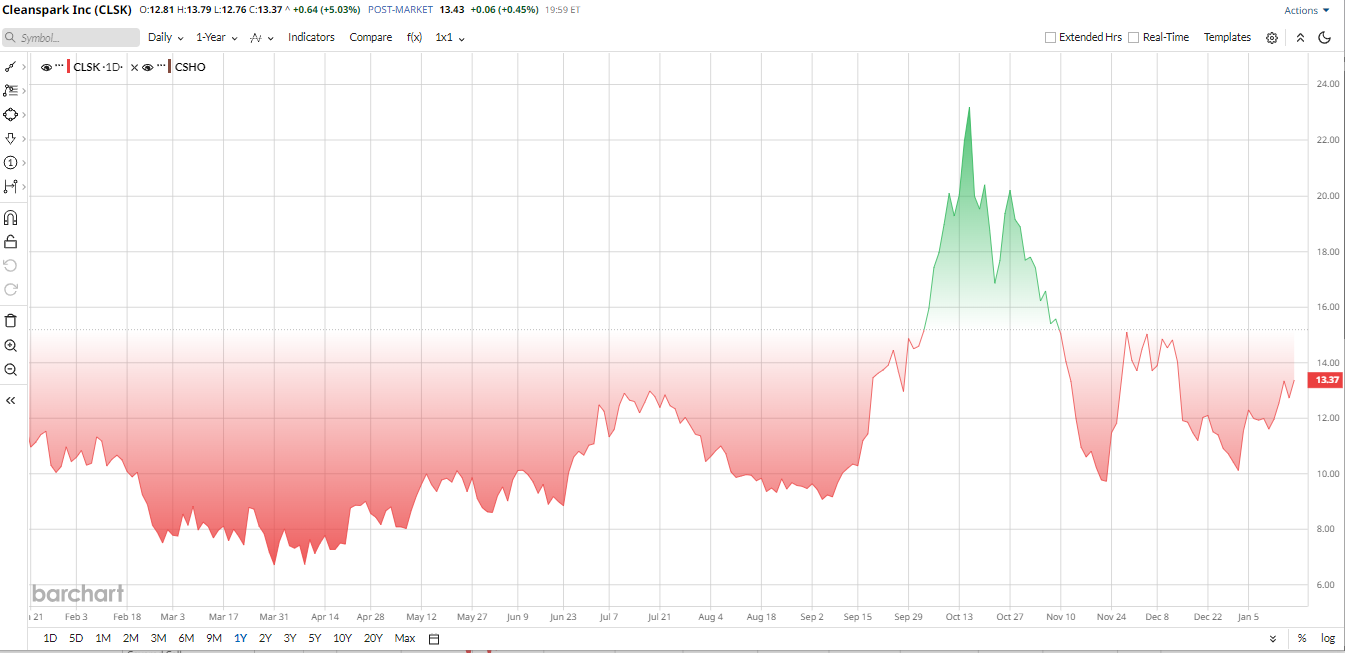
Task: Select the 5Y range
Action: pyautogui.click(x=314, y=639)
